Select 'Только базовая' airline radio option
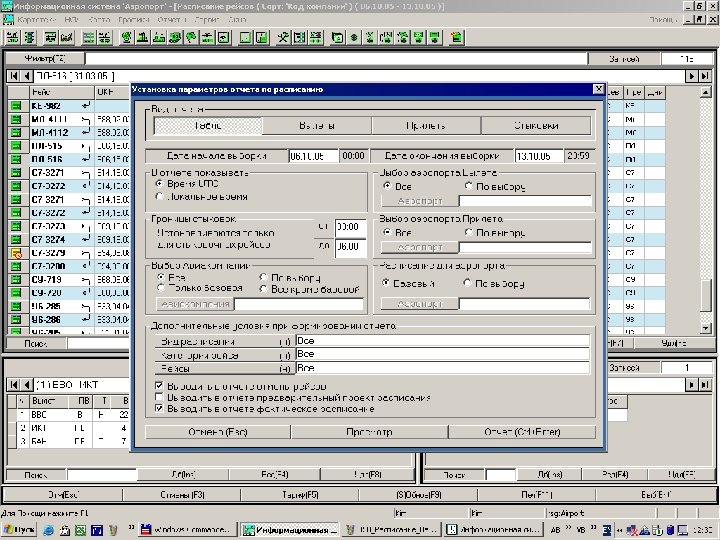This screenshot has width=720, height=540. [x=160, y=289]
